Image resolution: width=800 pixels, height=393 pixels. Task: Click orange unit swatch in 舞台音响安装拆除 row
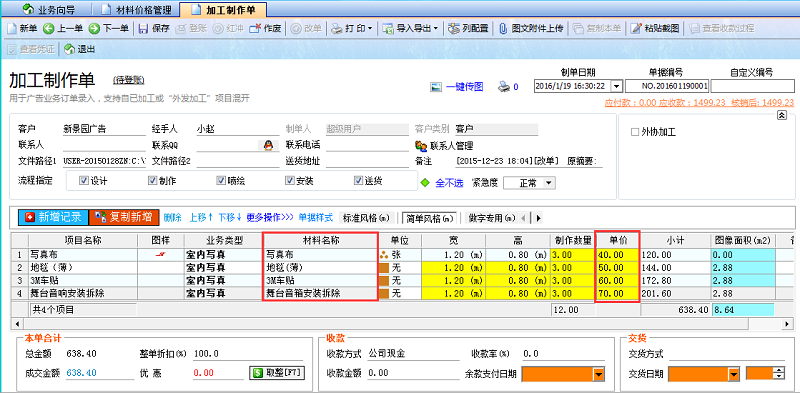384,293
